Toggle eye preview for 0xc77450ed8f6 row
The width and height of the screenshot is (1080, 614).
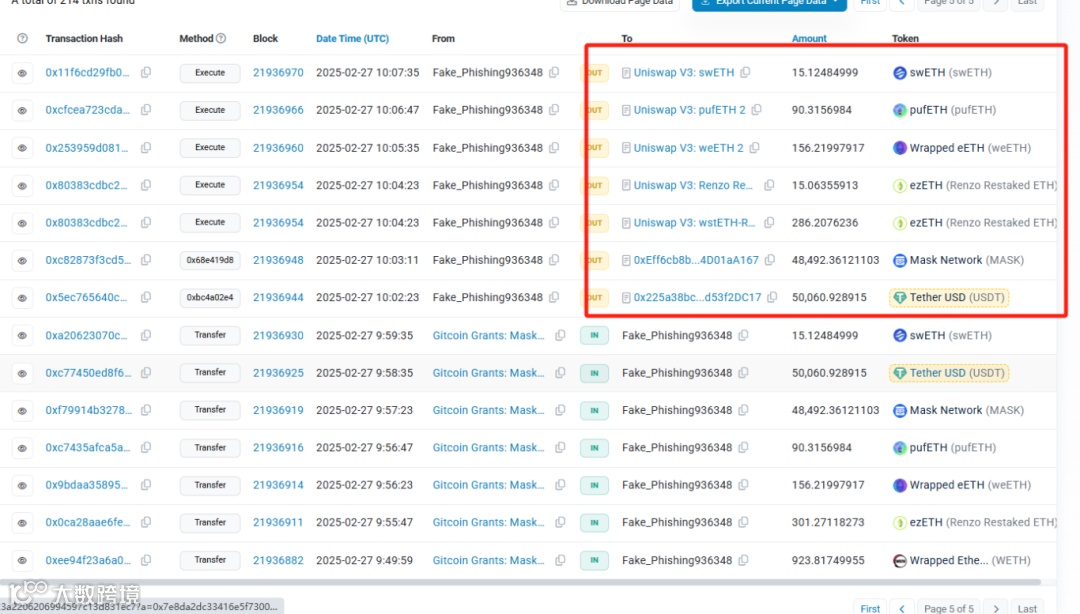click(x=22, y=373)
